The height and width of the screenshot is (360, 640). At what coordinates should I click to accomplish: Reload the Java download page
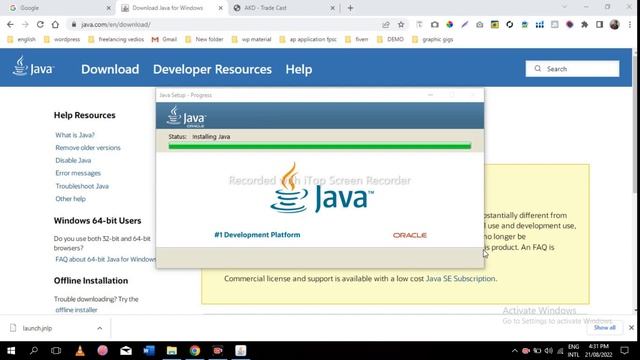[x=40, y=24]
